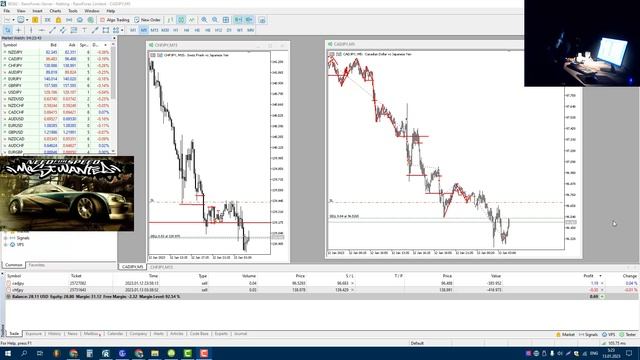Switch chart to bar chart mode

coord(170,20)
